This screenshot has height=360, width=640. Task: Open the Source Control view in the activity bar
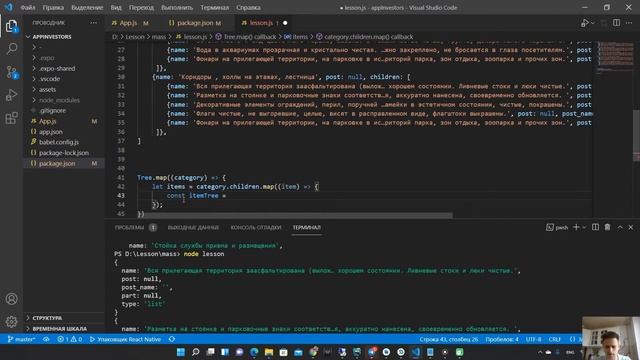pos(11,72)
